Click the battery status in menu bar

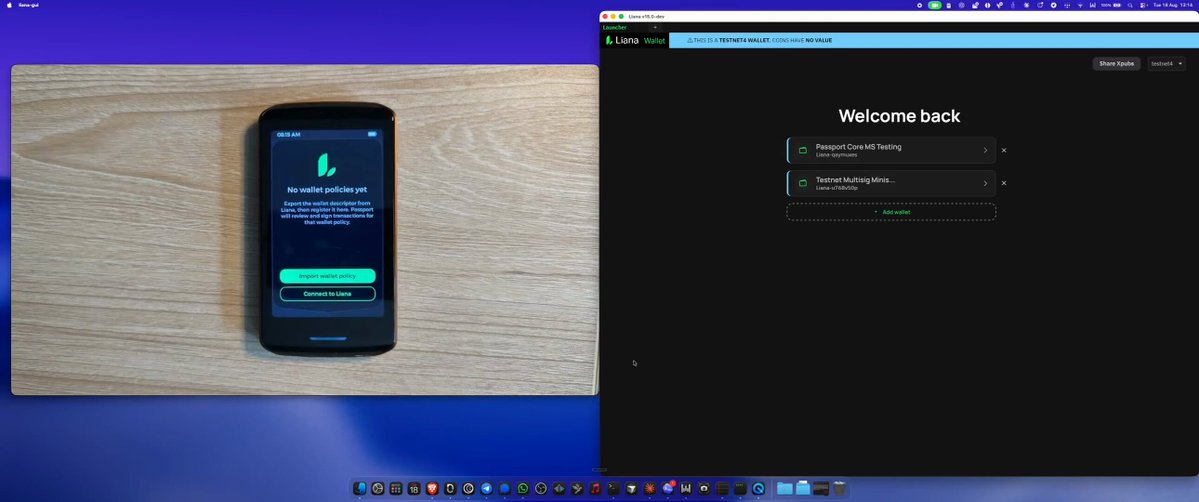(x=1111, y=5)
